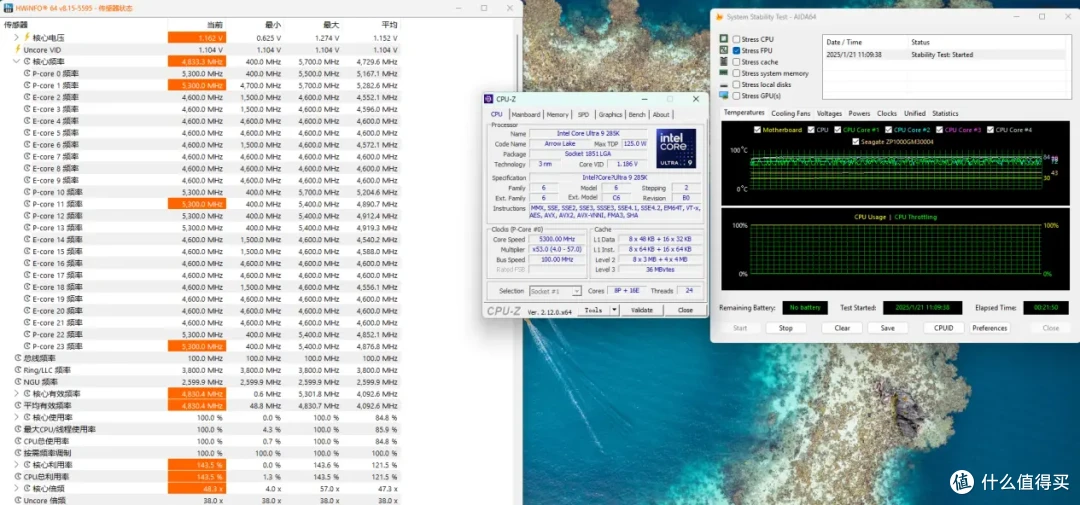
Task: Expand the 核心利用率 sensor group
Action: pos(17,465)
